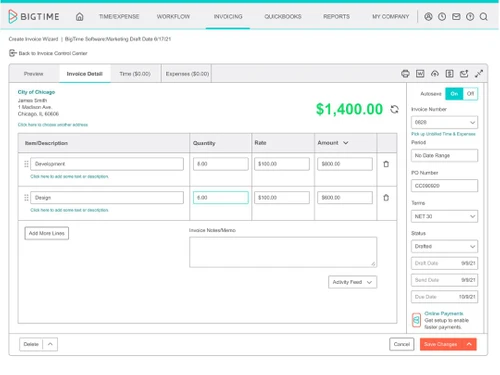Turn Autosave On
500x375 pixels.
[454, 94]
